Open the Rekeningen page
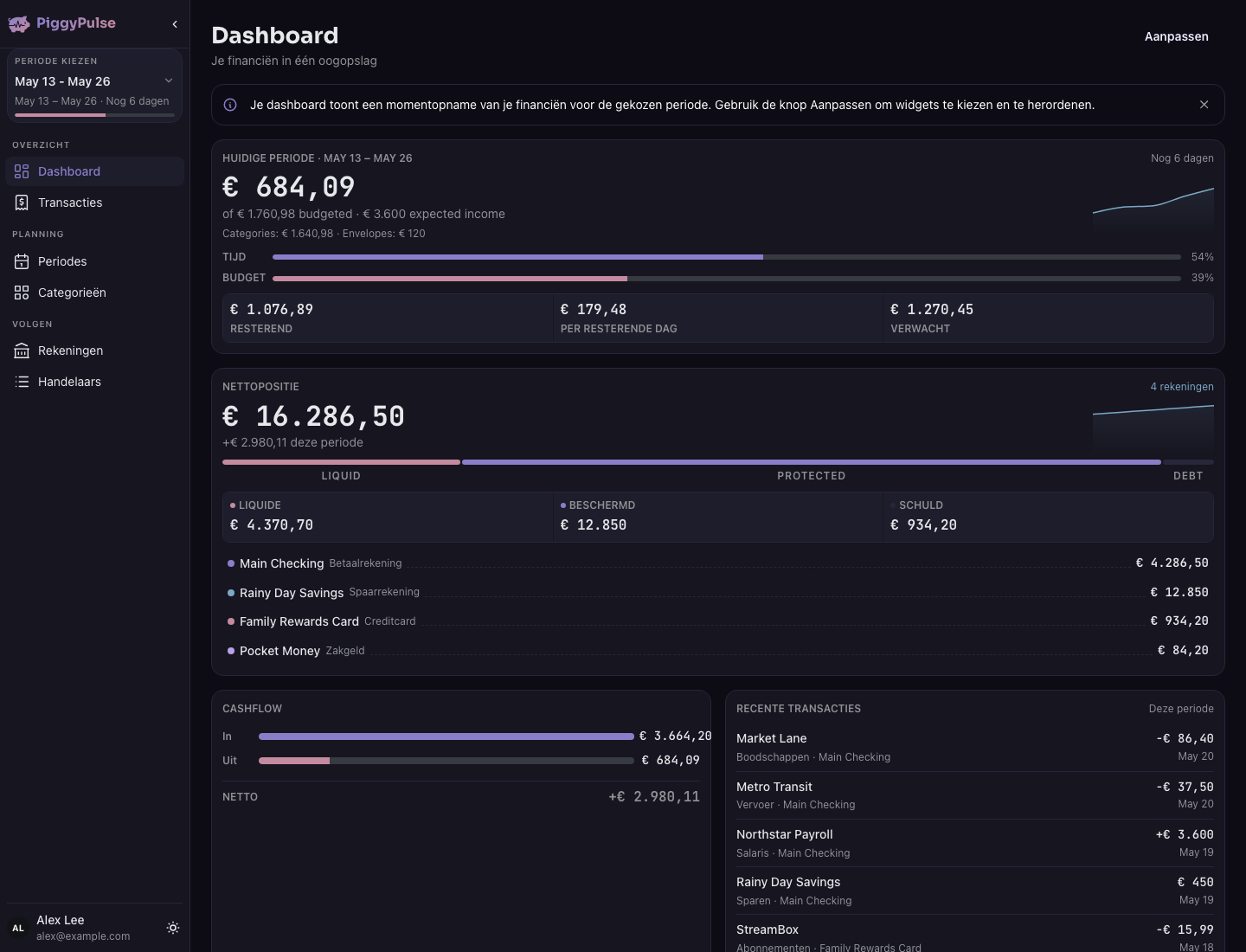The width and height of the screenshot is (1246, 952). pyautogui.click(x=94, y=351)
